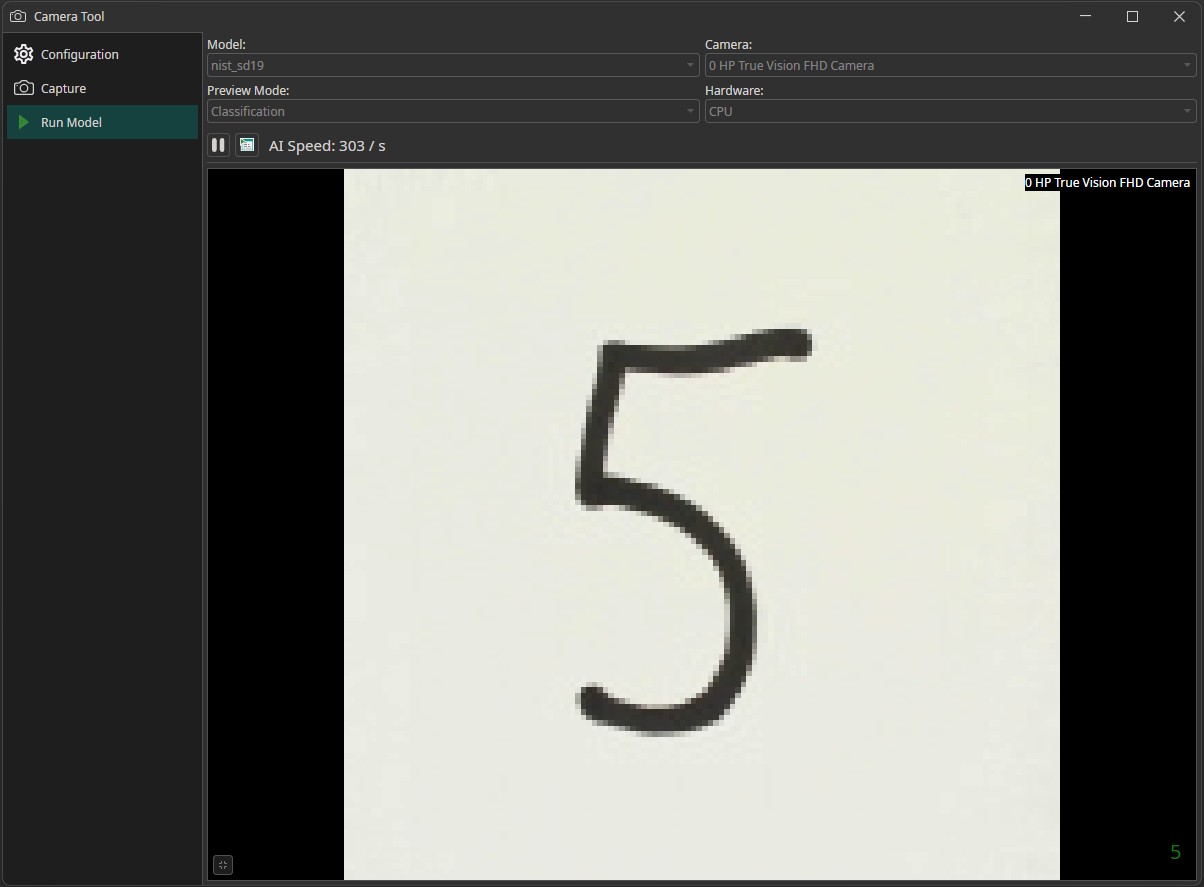Click the handwritten 5 camera preview image

pos(701,524)
